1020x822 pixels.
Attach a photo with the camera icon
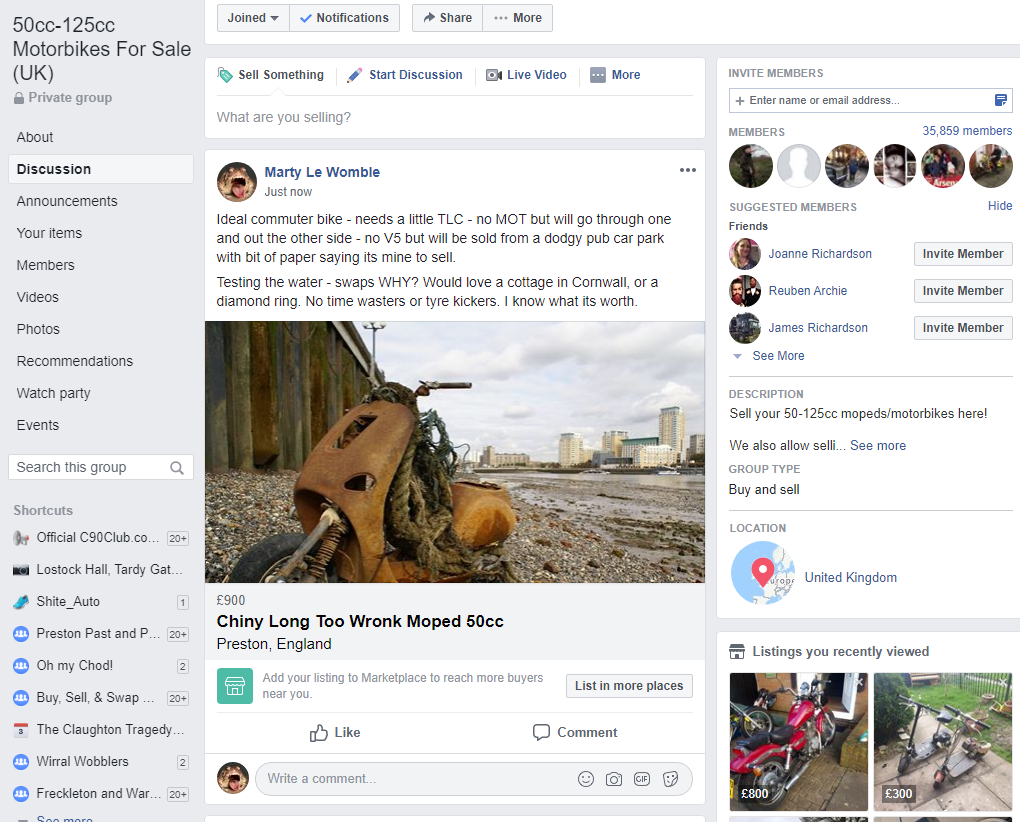(x=614, y=779)
